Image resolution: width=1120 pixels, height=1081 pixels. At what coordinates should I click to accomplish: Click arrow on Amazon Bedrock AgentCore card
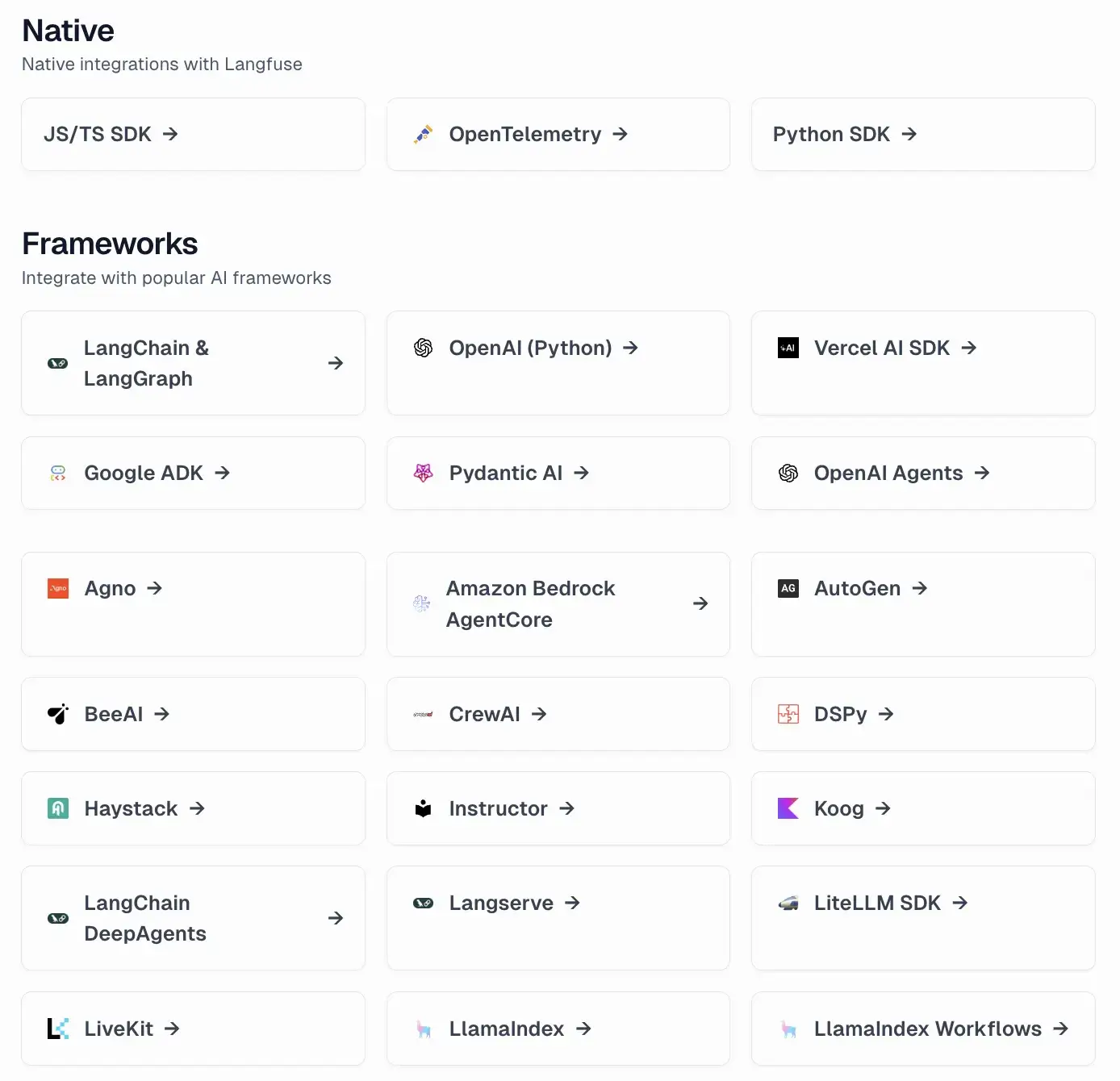click(700, 604)
